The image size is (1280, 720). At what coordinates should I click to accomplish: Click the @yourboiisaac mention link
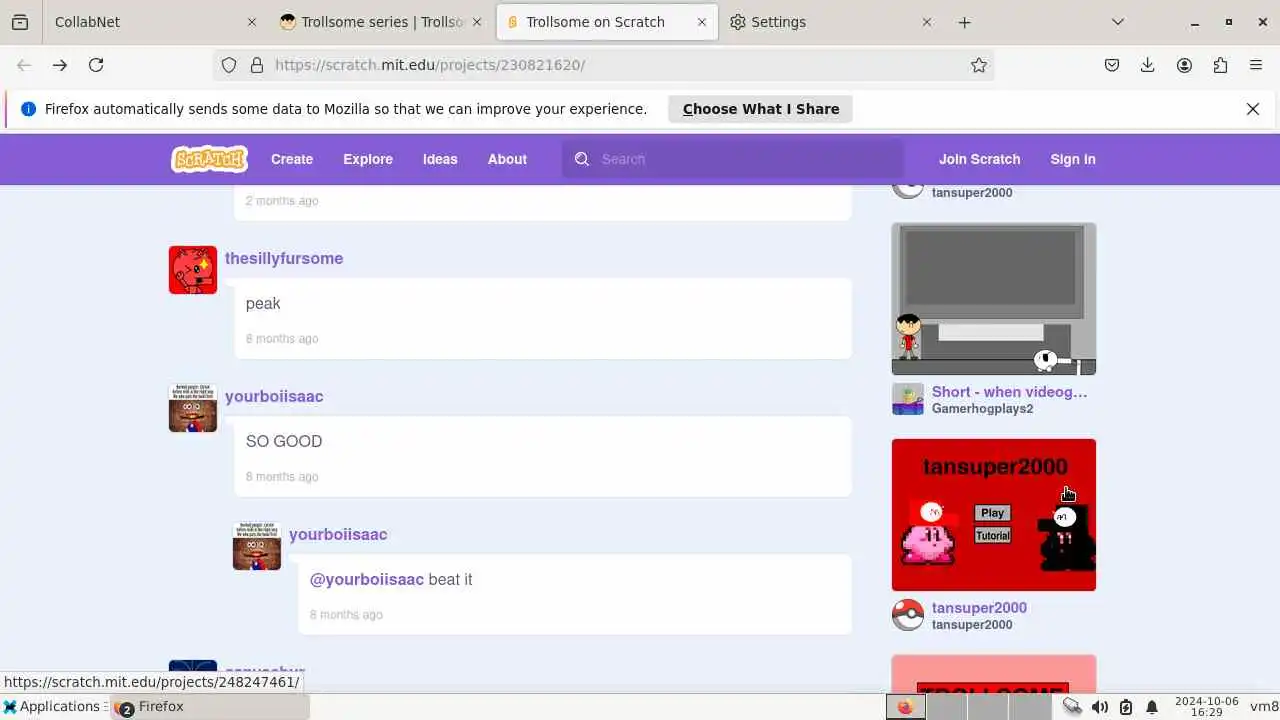tap(367, 579)
